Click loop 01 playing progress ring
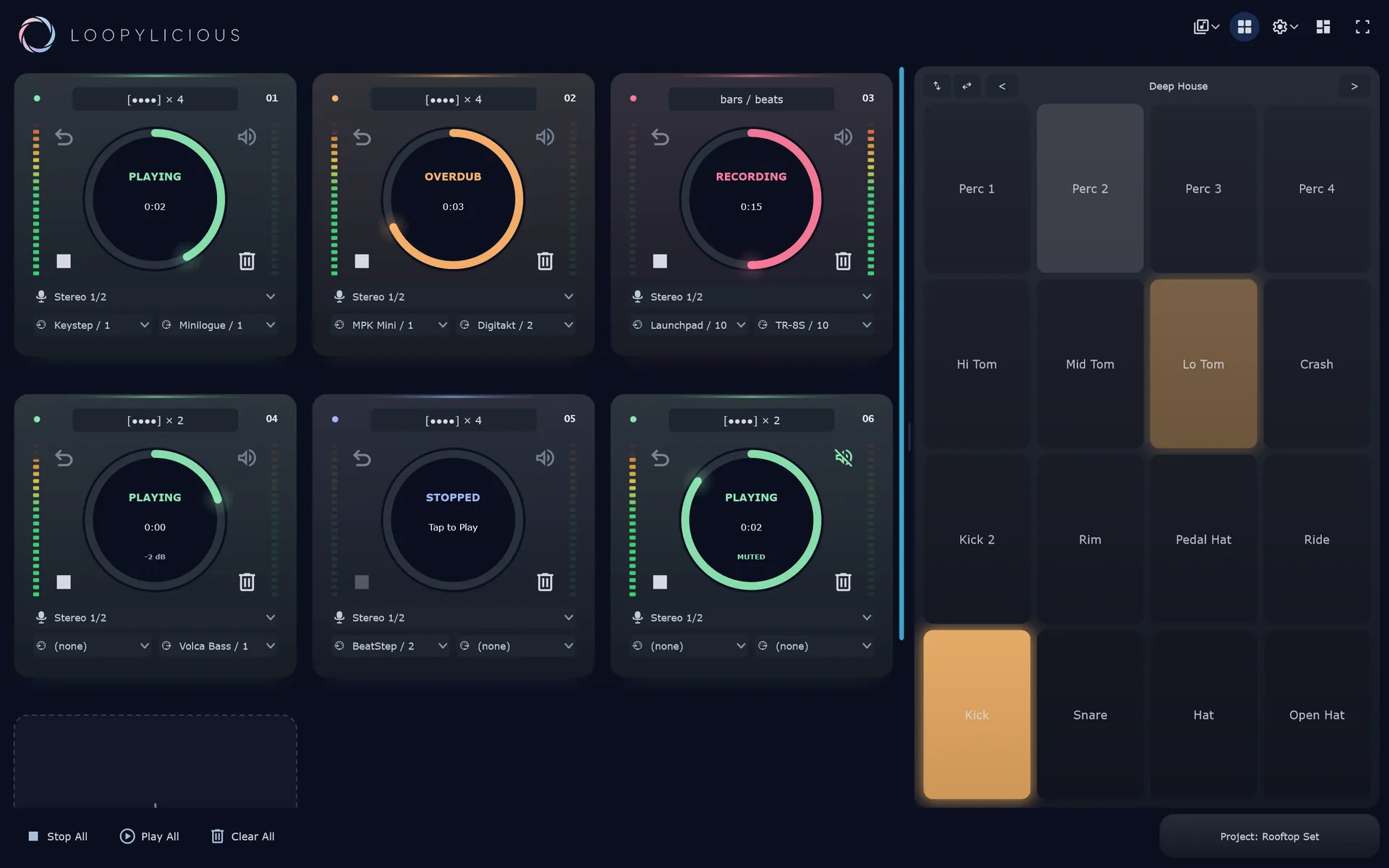1389x868 pixels. click(155, 199)
